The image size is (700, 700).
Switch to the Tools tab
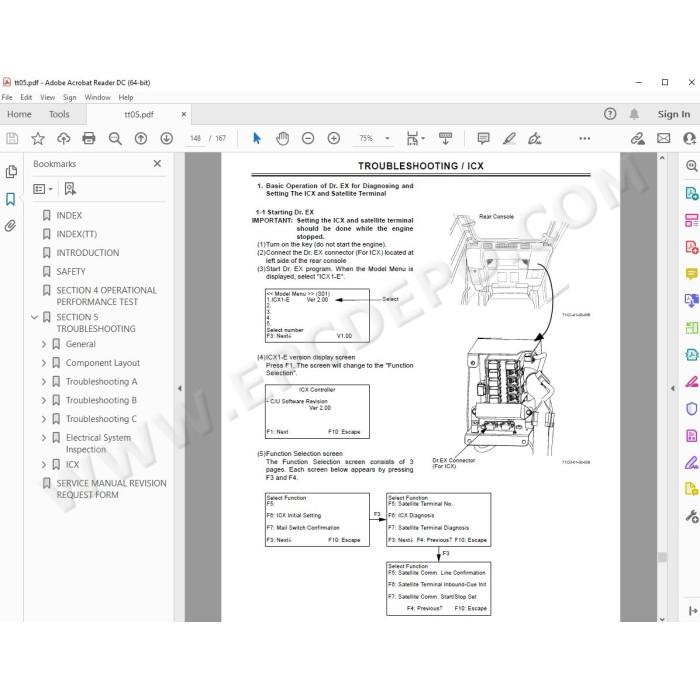(x=59, y=114)
